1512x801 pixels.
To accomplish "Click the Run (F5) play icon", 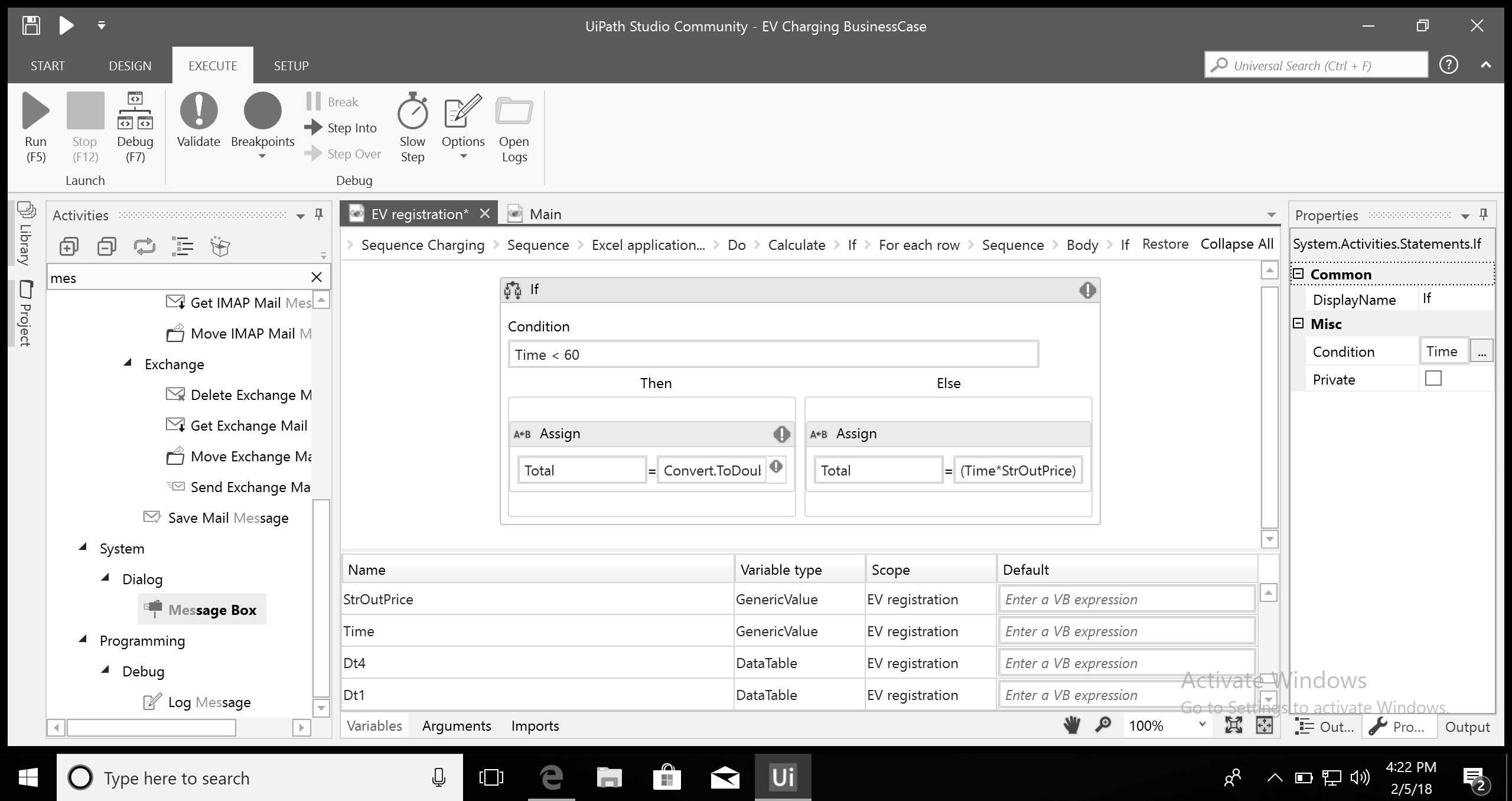I will coord(35,111).
